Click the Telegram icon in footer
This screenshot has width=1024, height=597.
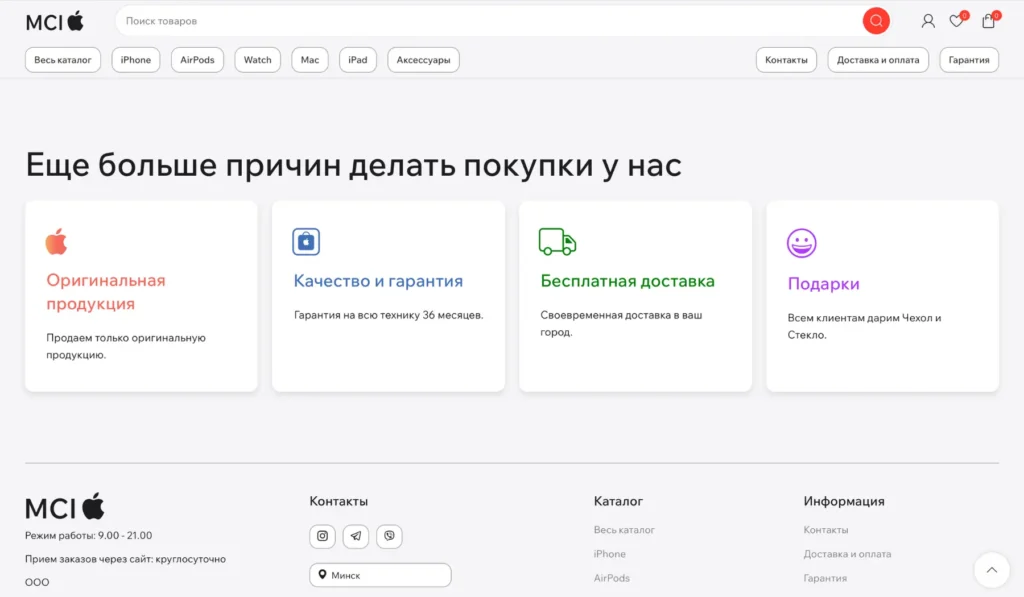[x=356, y=536]
